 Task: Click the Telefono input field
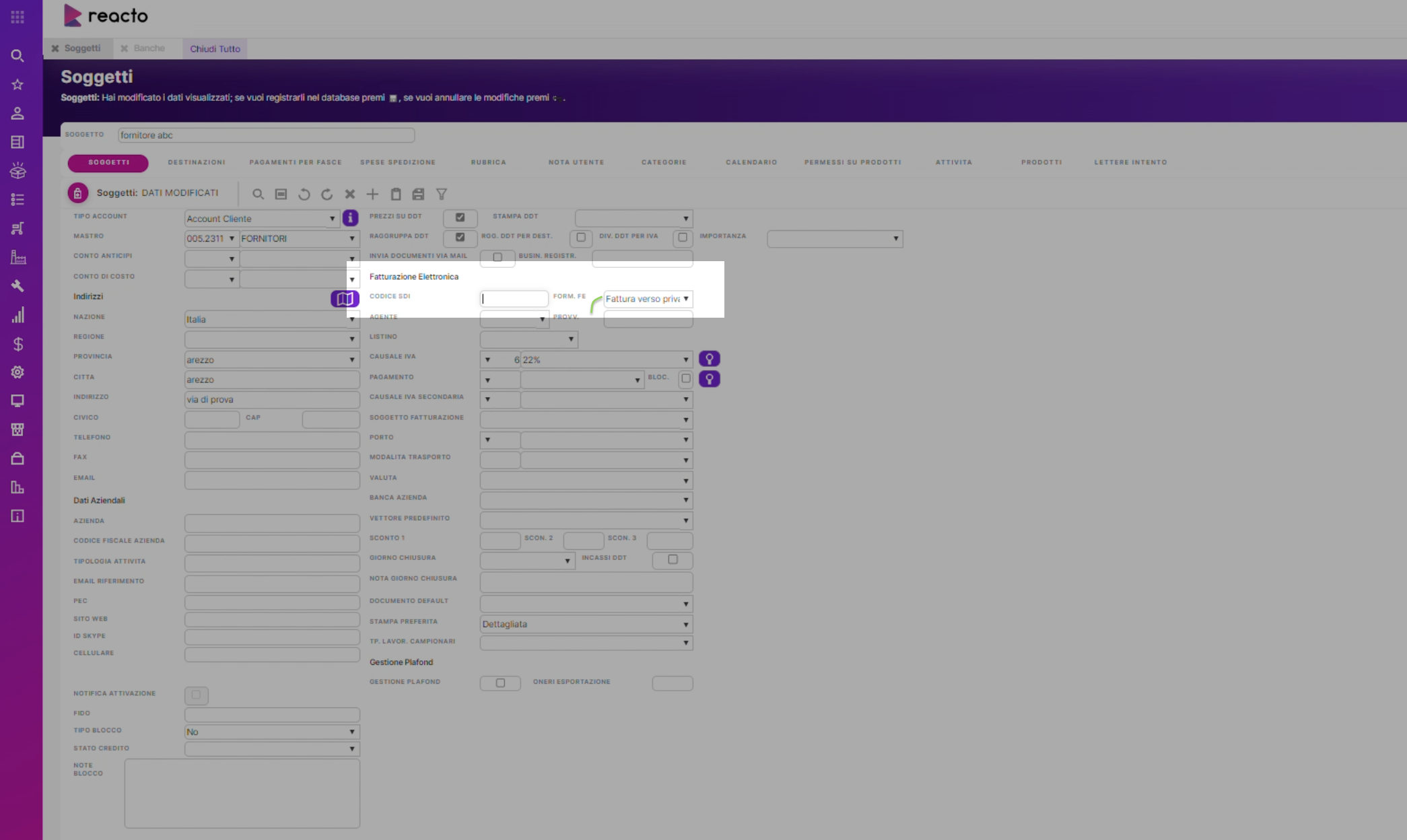(272, 440)
